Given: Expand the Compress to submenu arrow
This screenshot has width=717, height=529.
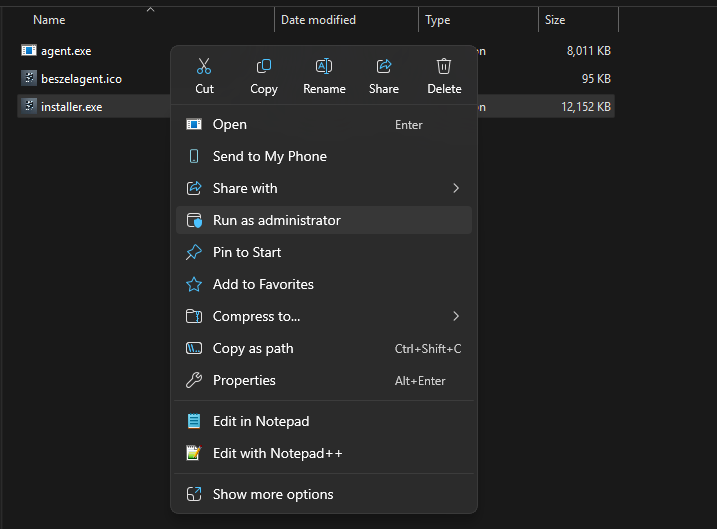Looking at the screenshot, I should [x=456, y=316].
